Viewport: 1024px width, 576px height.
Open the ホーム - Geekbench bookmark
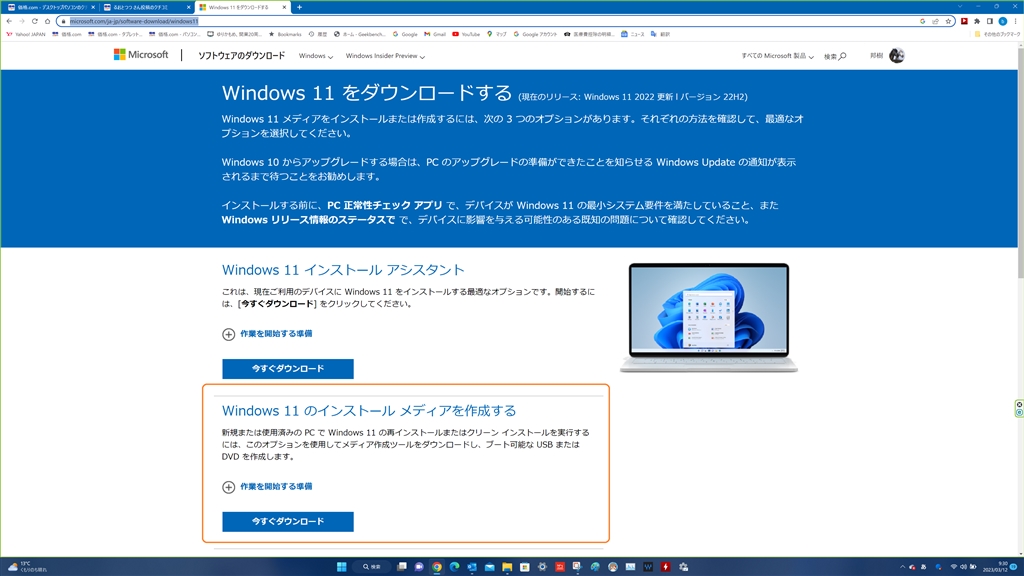pyautogui.click(x=359, y=34)
